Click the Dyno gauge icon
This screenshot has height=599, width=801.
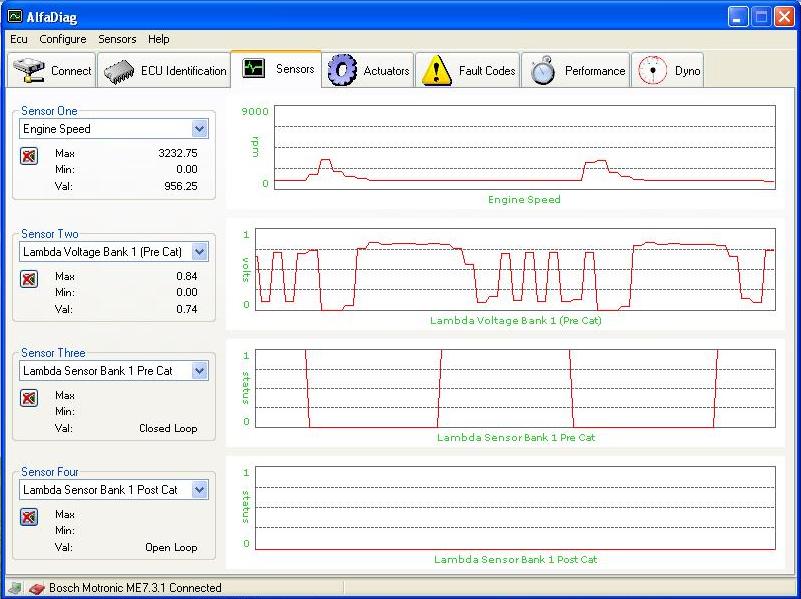tap(652, 71)
